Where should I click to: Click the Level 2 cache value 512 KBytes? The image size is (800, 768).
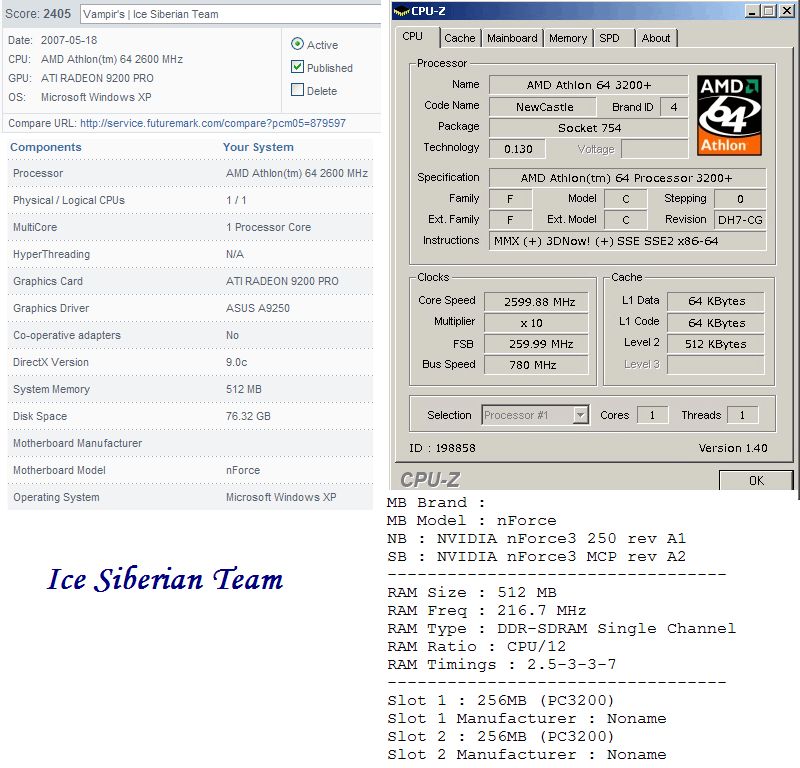(715, 344)
